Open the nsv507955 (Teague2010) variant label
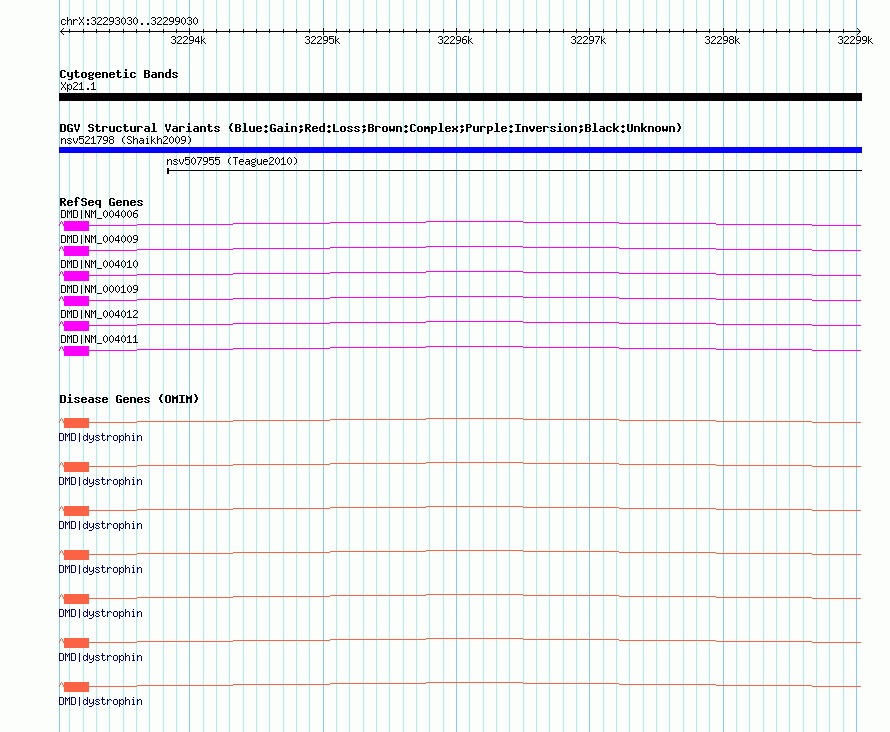Screen dimensions: 890x732 click(x=232, y=161)
